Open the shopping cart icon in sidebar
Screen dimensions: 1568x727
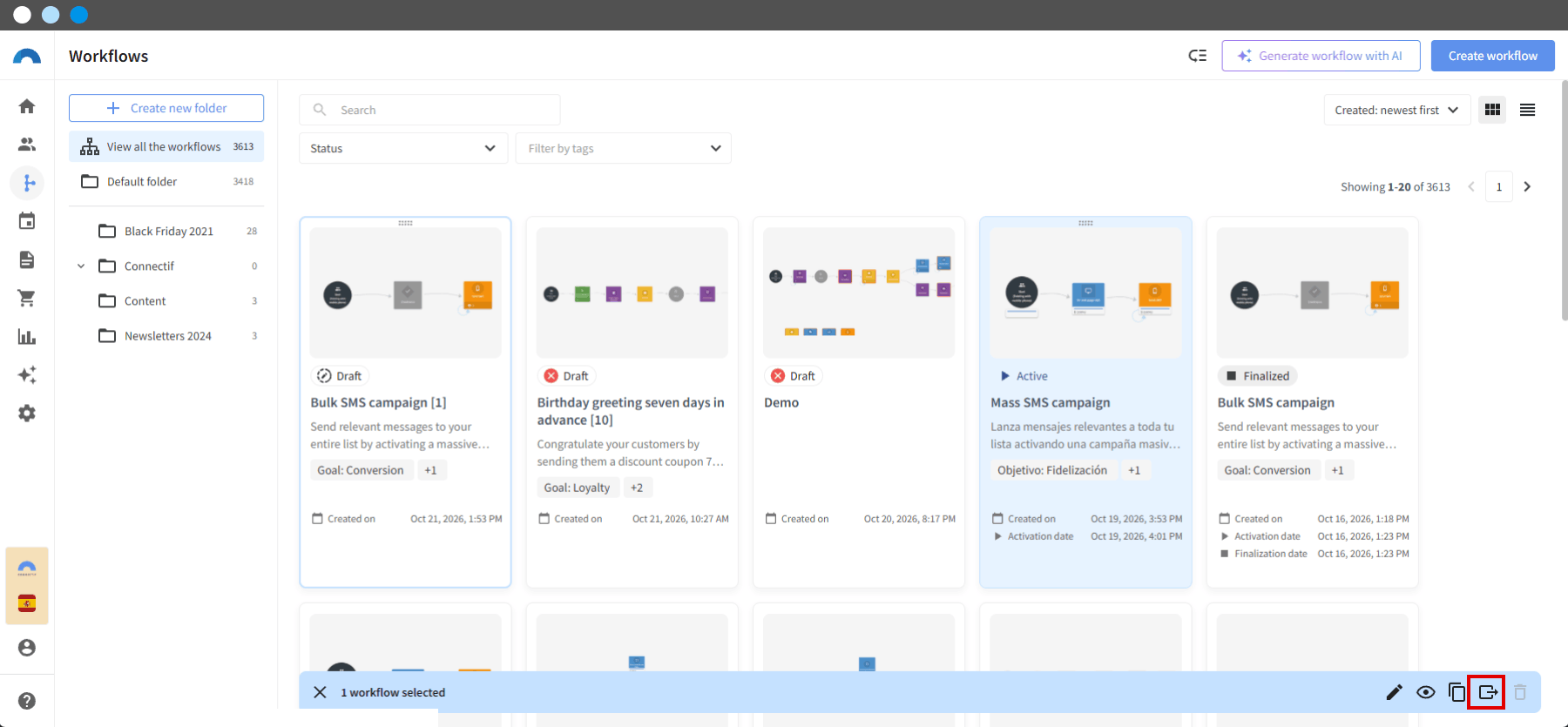tap(27, 298)
